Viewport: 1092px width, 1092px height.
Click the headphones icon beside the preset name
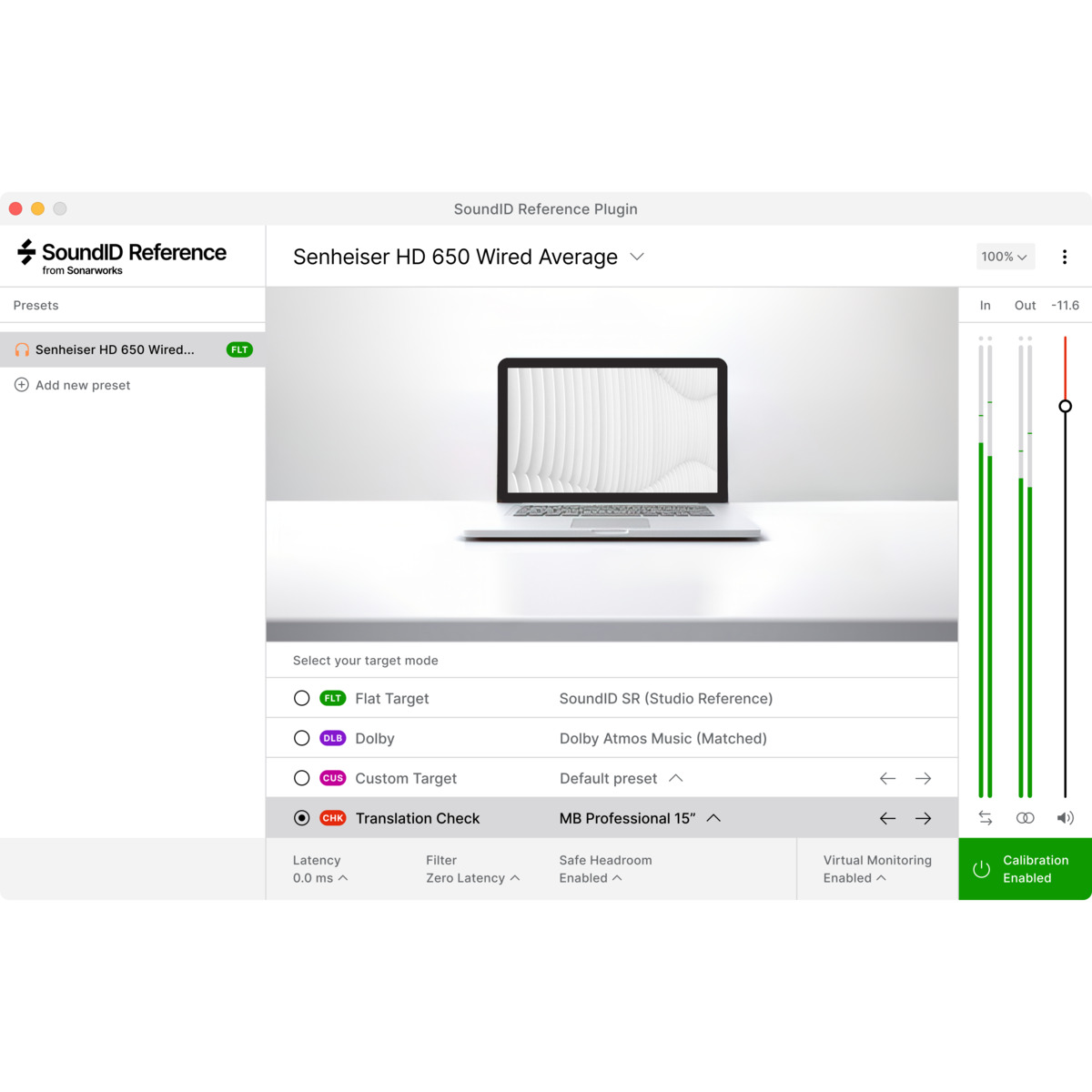coord(23,349)
